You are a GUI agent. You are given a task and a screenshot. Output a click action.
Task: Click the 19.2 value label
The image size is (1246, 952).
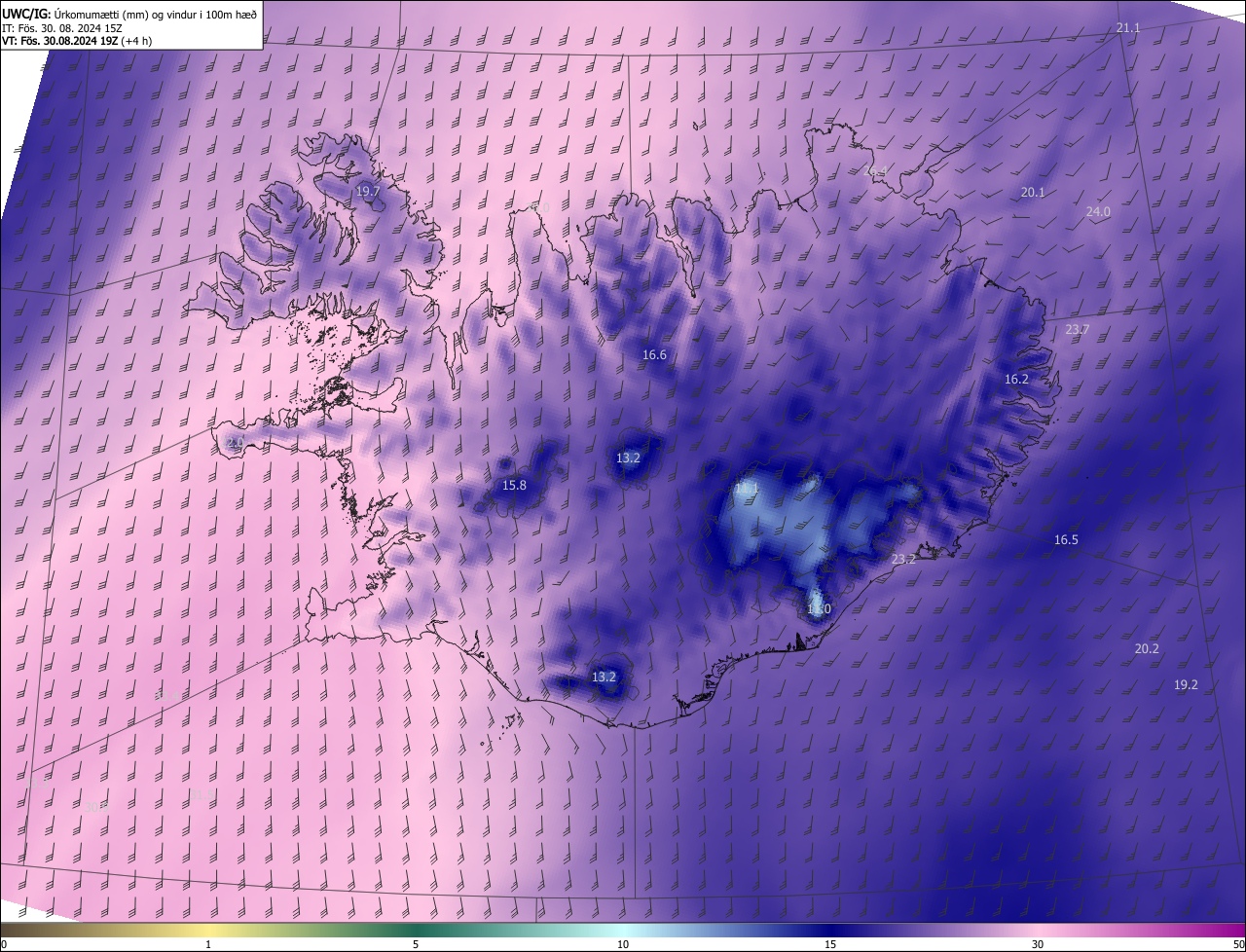tap(1186, 685)
